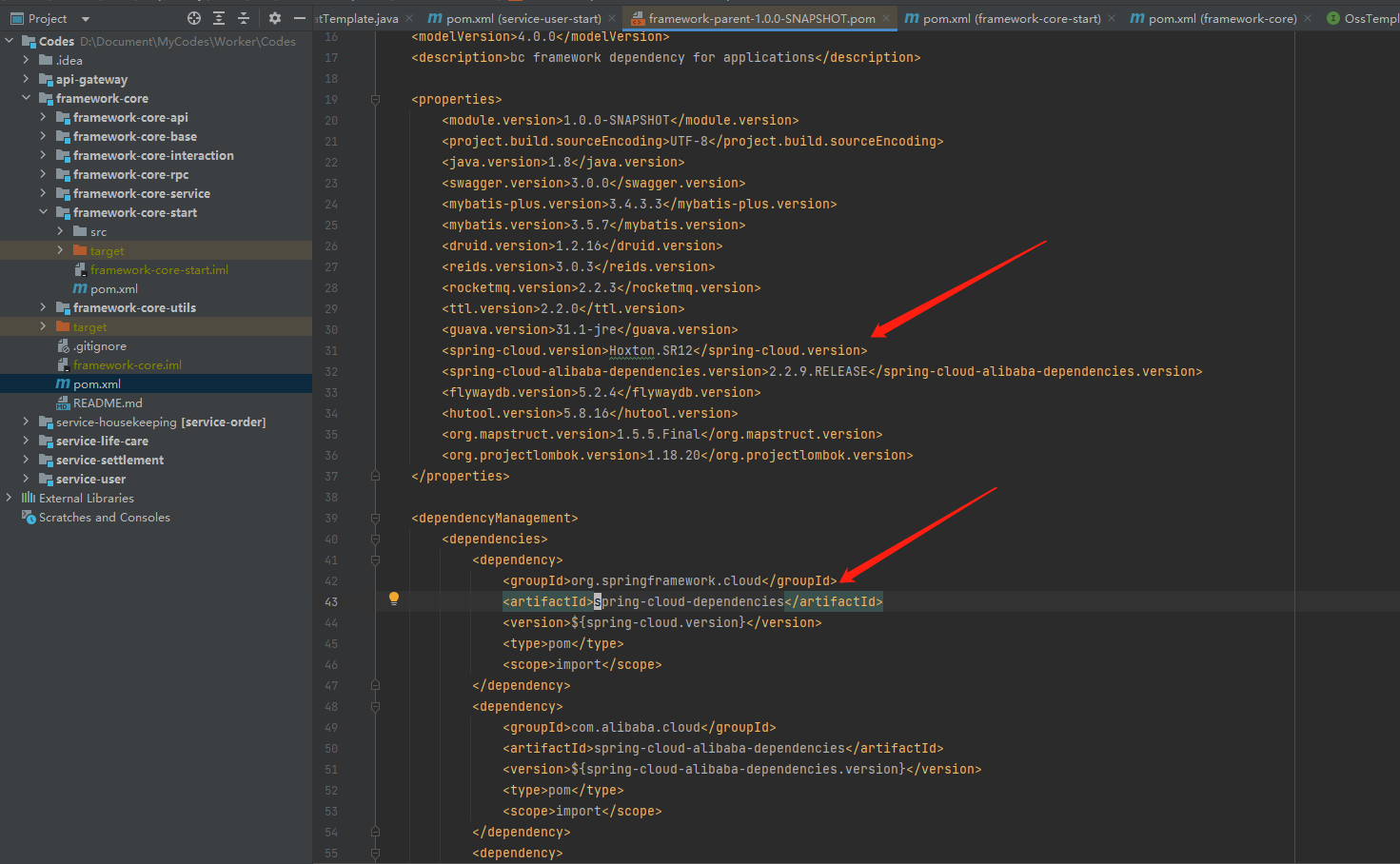1400x864 pixels.
Task: Collapse the framework-core module
Action: coord(27,98)
